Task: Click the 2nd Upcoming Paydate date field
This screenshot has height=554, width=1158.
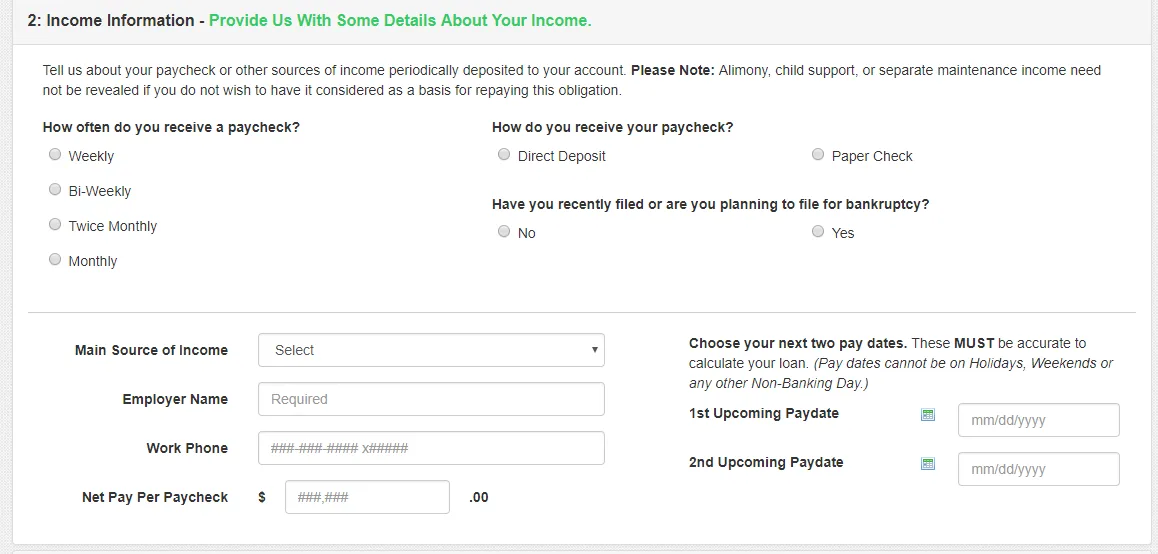Action: tap(1038, 469)
